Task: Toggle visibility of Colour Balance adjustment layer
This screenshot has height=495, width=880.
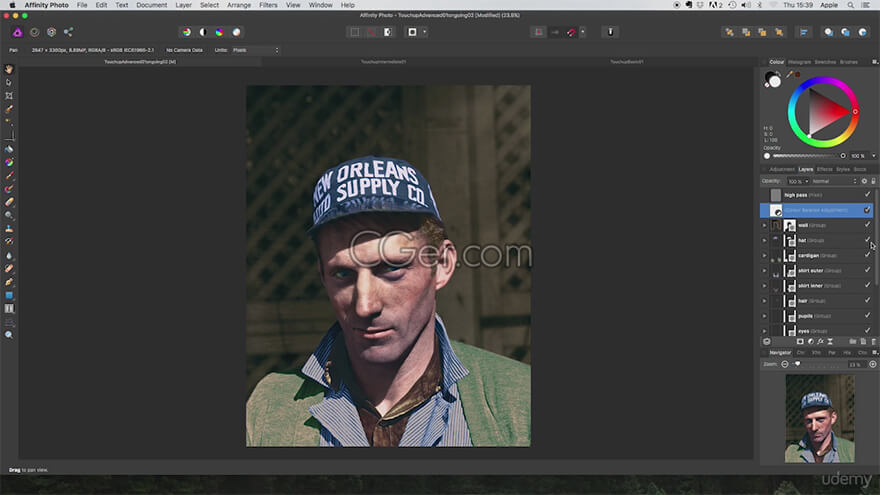Action: 867,210
